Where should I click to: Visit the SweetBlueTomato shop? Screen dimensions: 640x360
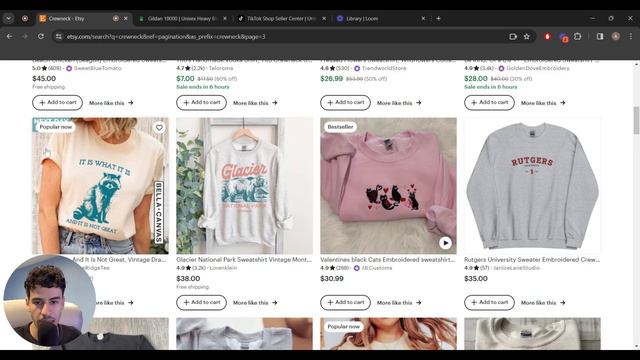coord(98,68)
